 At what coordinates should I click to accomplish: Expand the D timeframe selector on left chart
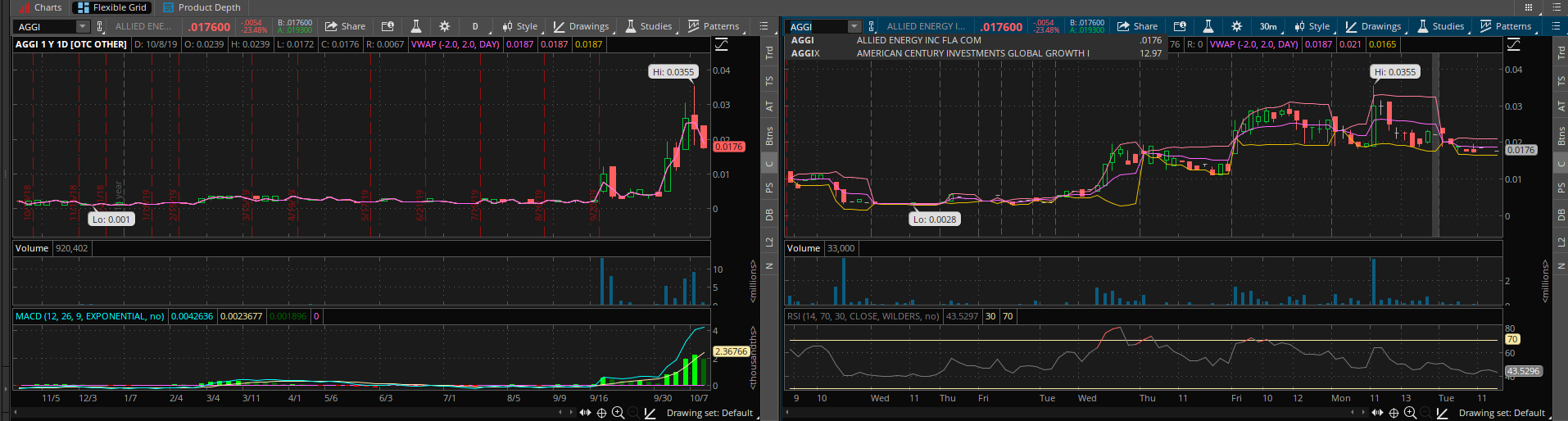pyautogui.click(x=475, y=26)
